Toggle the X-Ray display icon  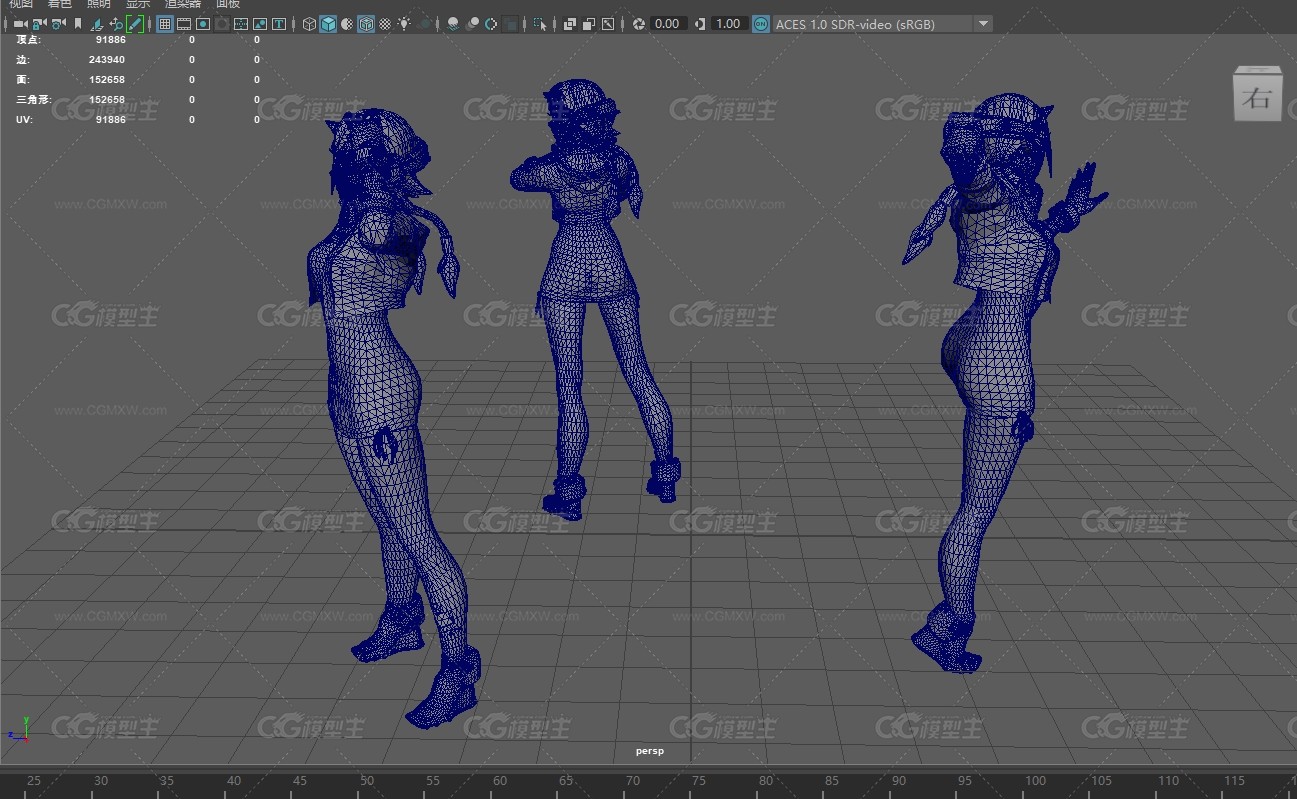(x=570, y=23)
